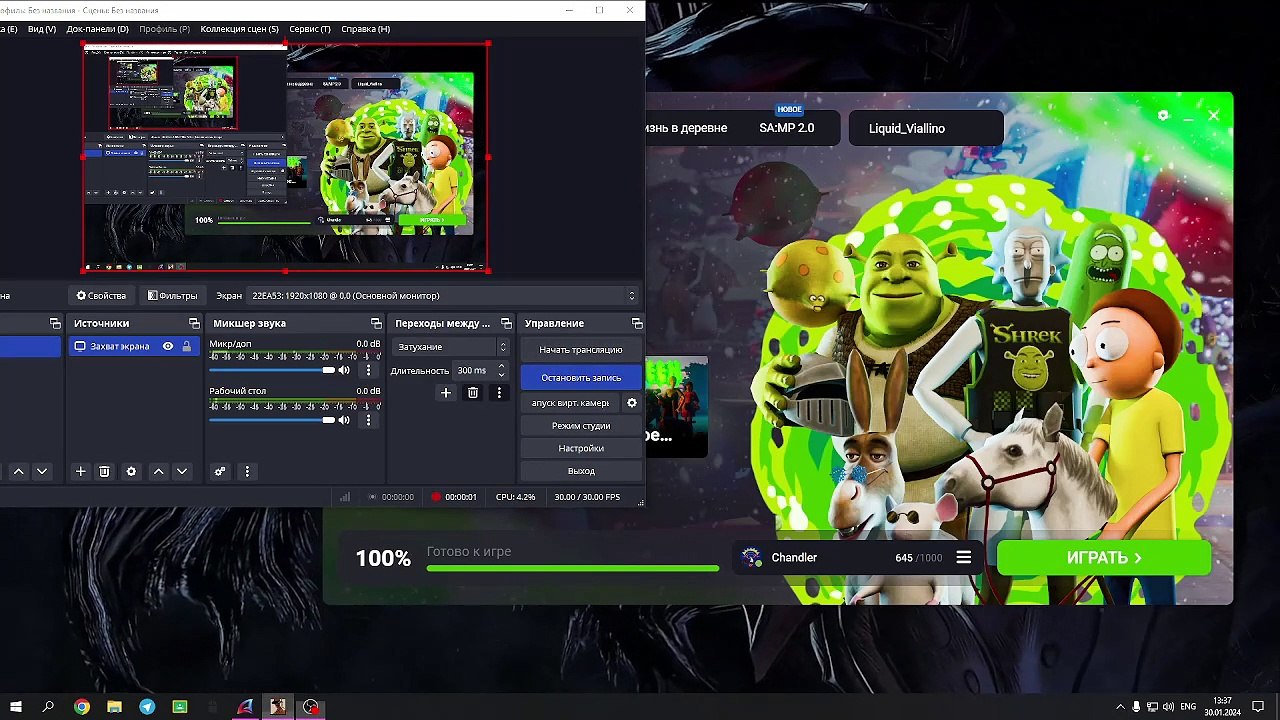
Task: Open advanced audio properties gears icon
Action: click(x=220, y=471)
